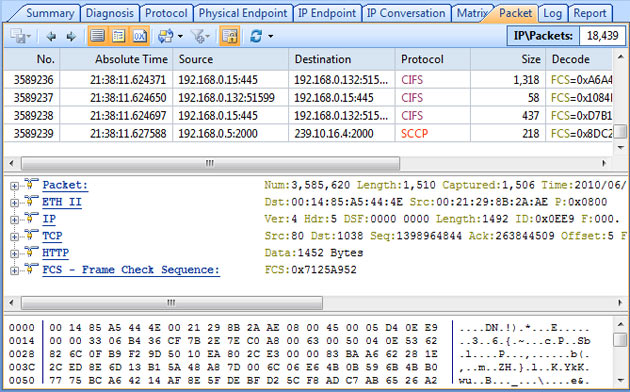Click hex offset row 0000
The image size is (630, 392).
tap(22, 328)
